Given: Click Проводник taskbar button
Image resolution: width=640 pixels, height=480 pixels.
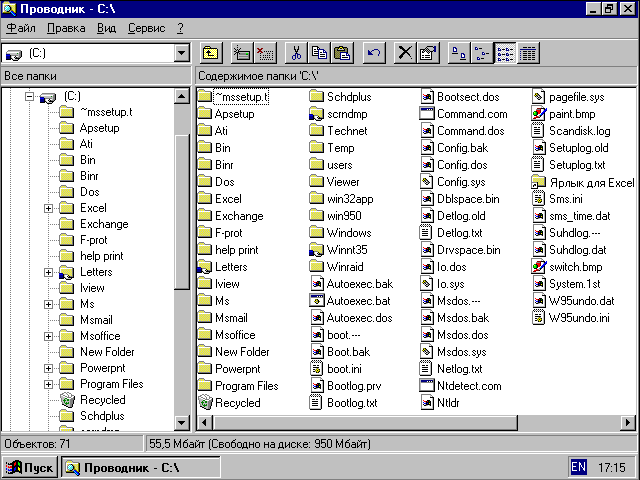Looking at the screenshot, I should click(x=121, y=467).
